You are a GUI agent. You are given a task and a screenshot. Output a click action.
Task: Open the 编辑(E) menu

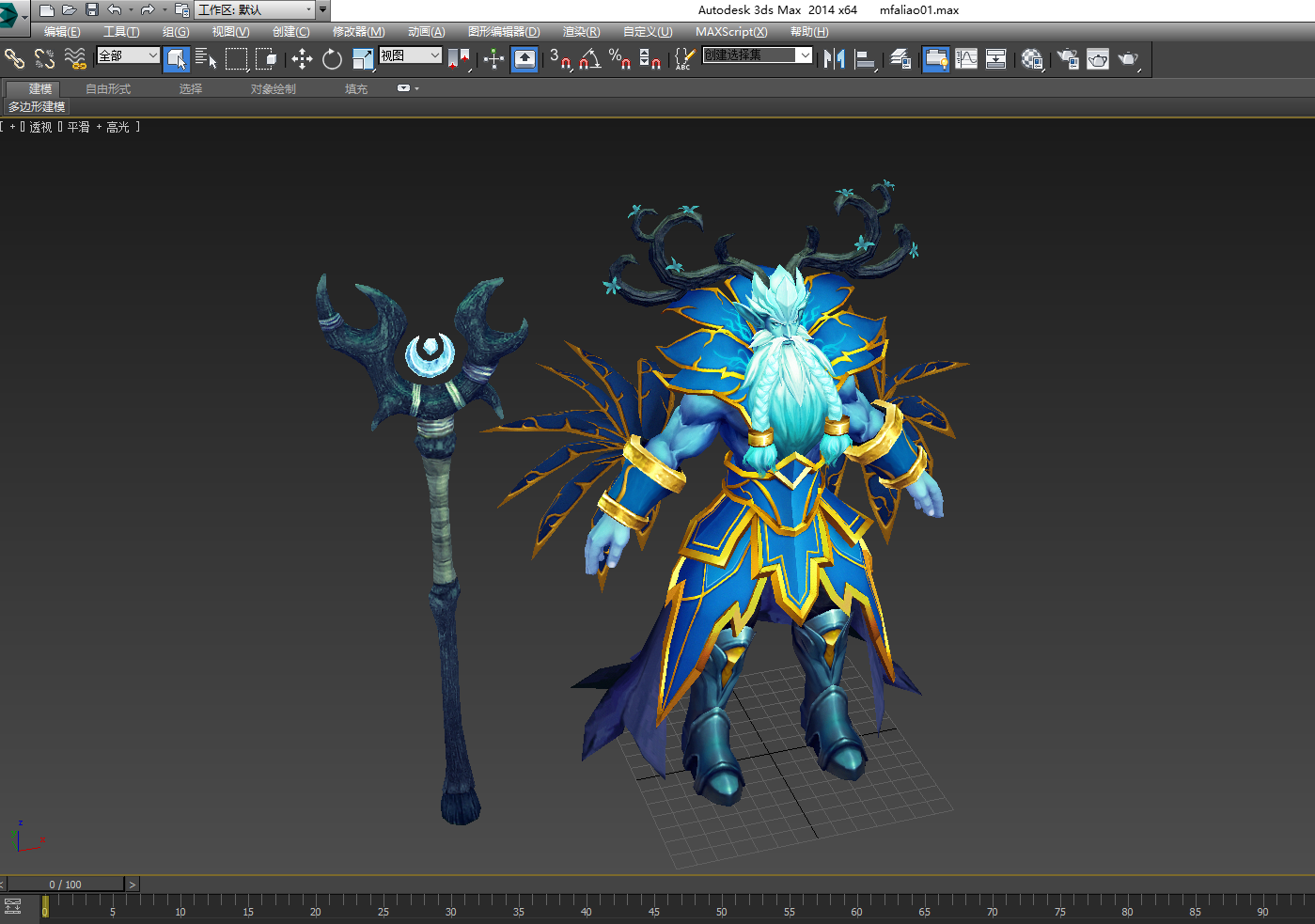62,32
